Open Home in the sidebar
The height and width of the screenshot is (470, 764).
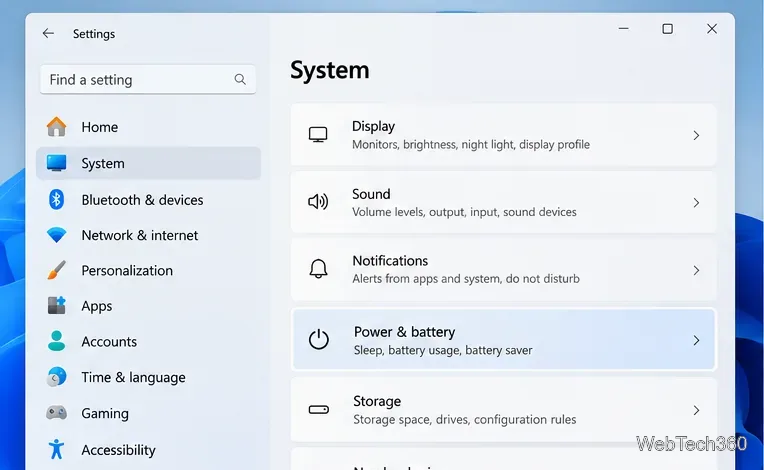tap(148, 127)
